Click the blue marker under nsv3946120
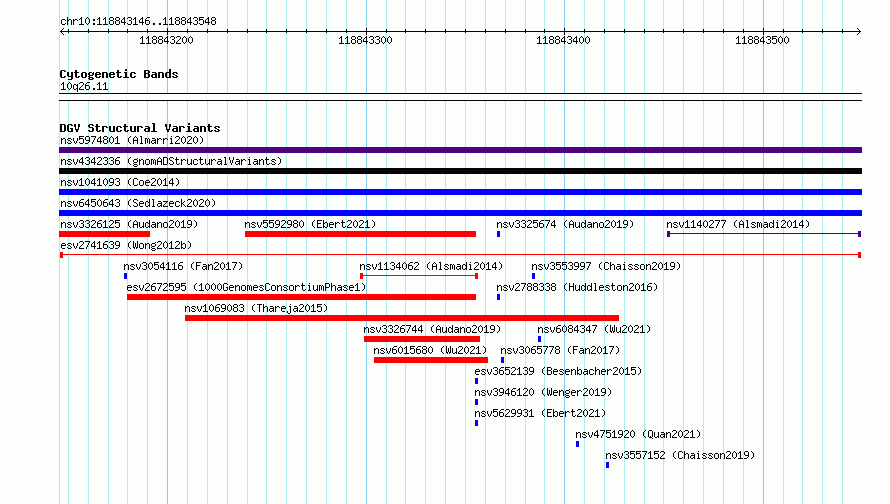This screenshot has width=890, height=504. [x=476, y=402]
